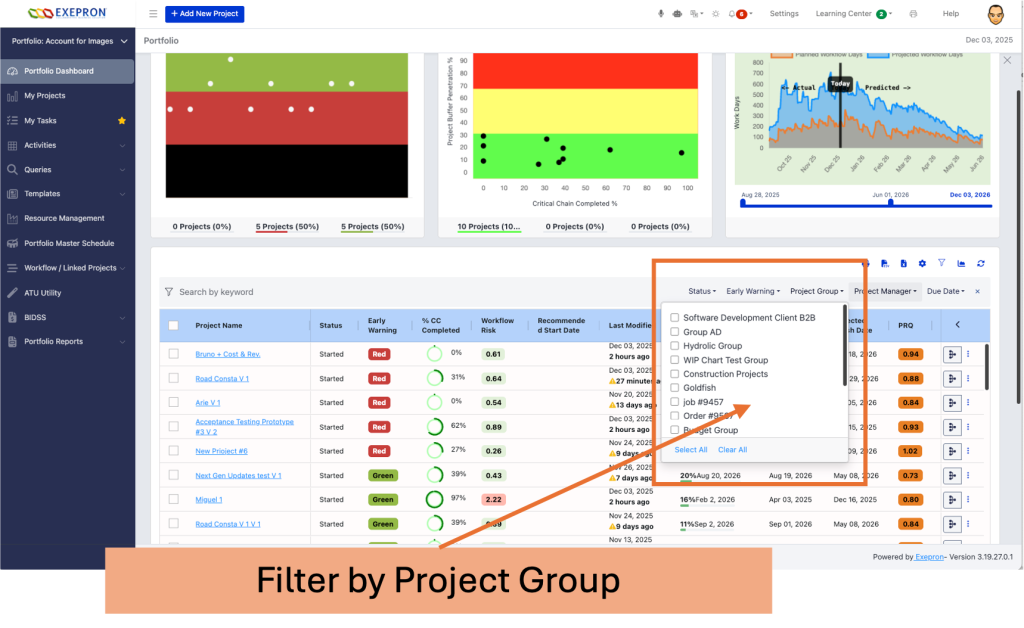Click the microphone icon in top bar
The width and height of the screenshot is (1024, 628).
click(660, 14)
